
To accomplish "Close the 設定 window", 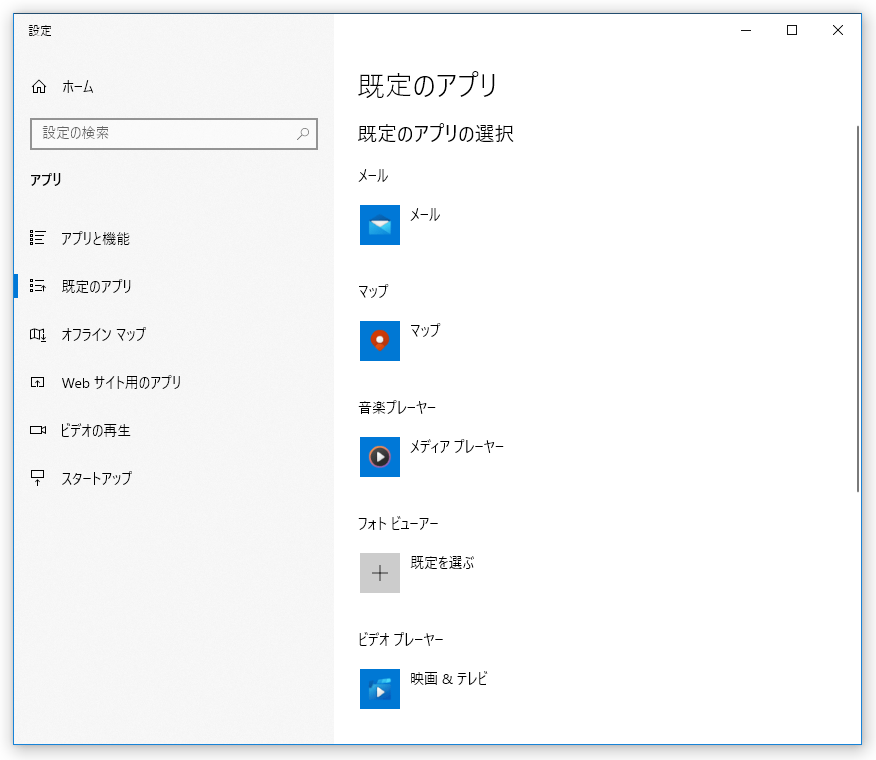I will tap(837, 30).
